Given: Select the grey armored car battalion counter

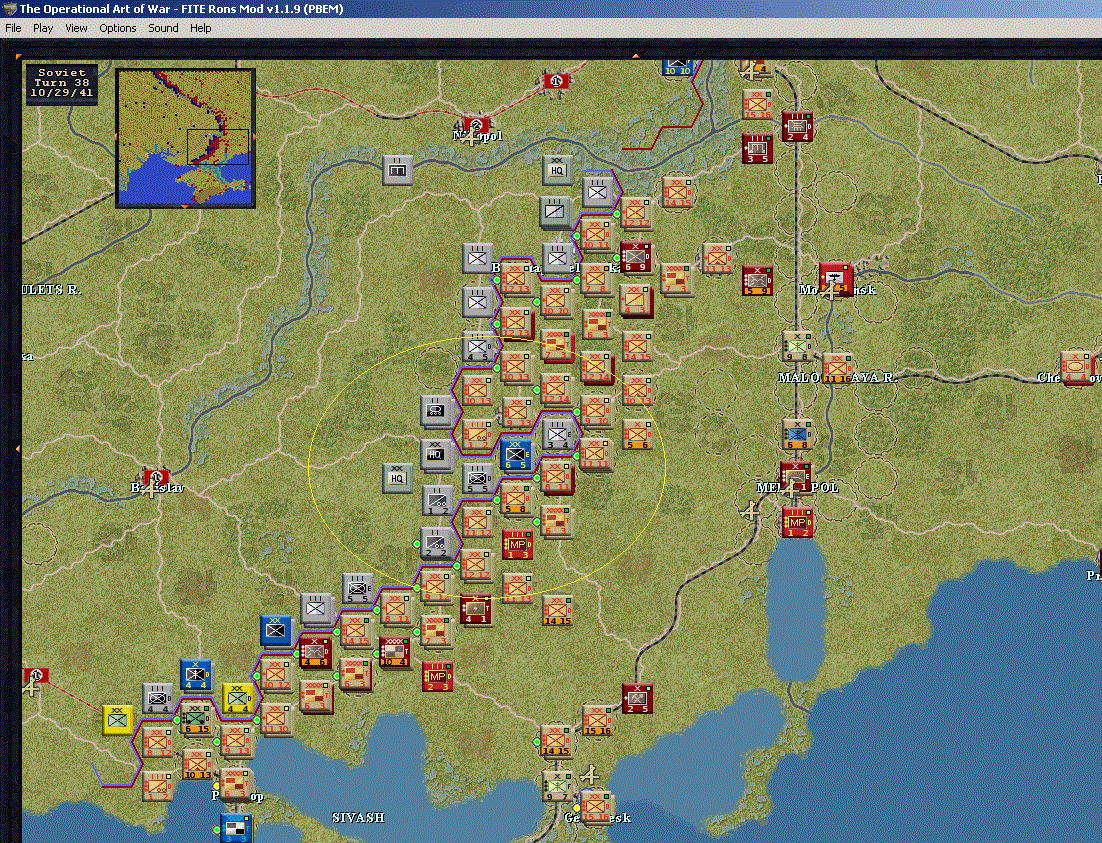Looking at the screenshot, I should click(436, 411).
